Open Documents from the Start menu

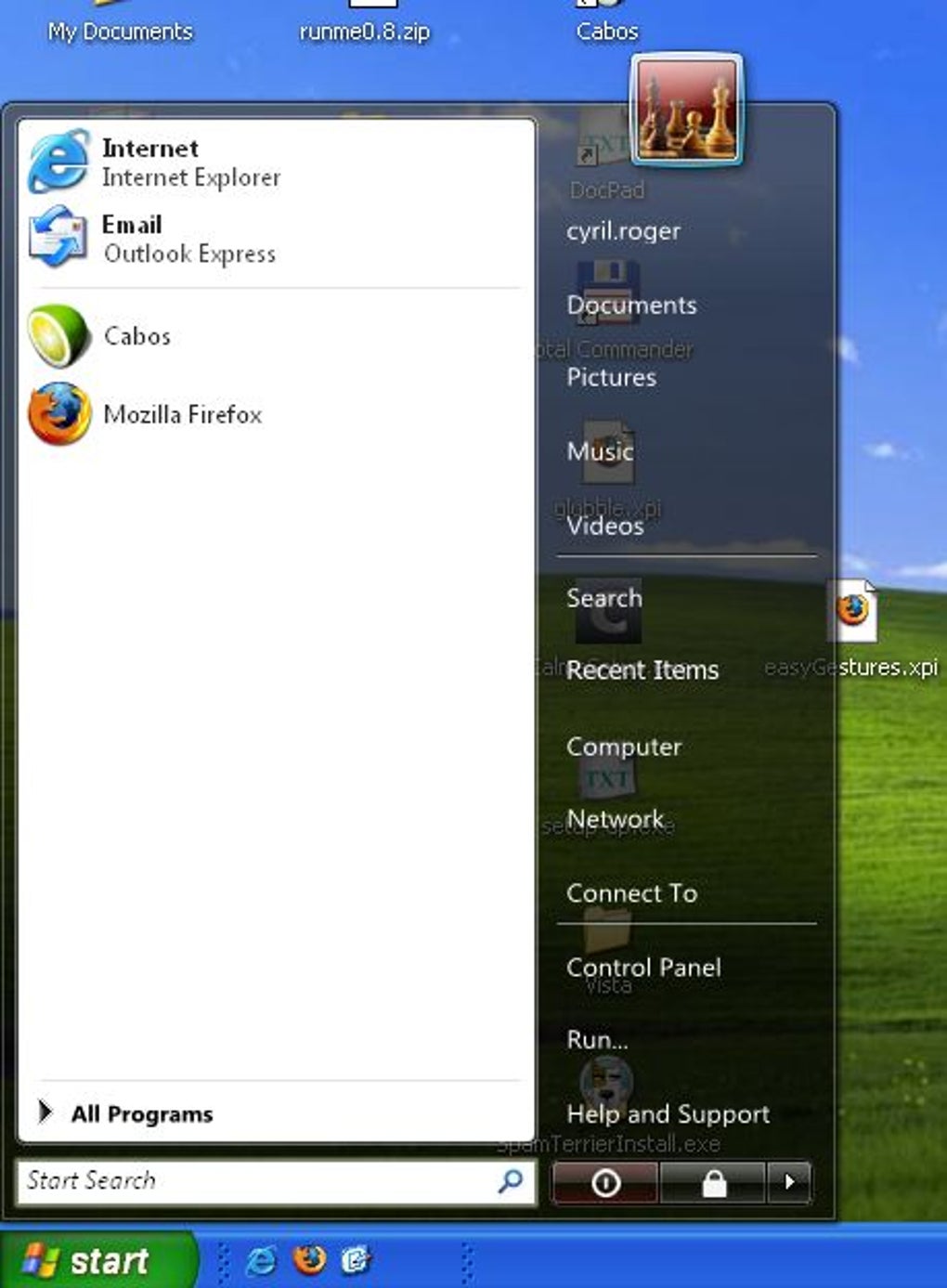click(x=631, y=305)
